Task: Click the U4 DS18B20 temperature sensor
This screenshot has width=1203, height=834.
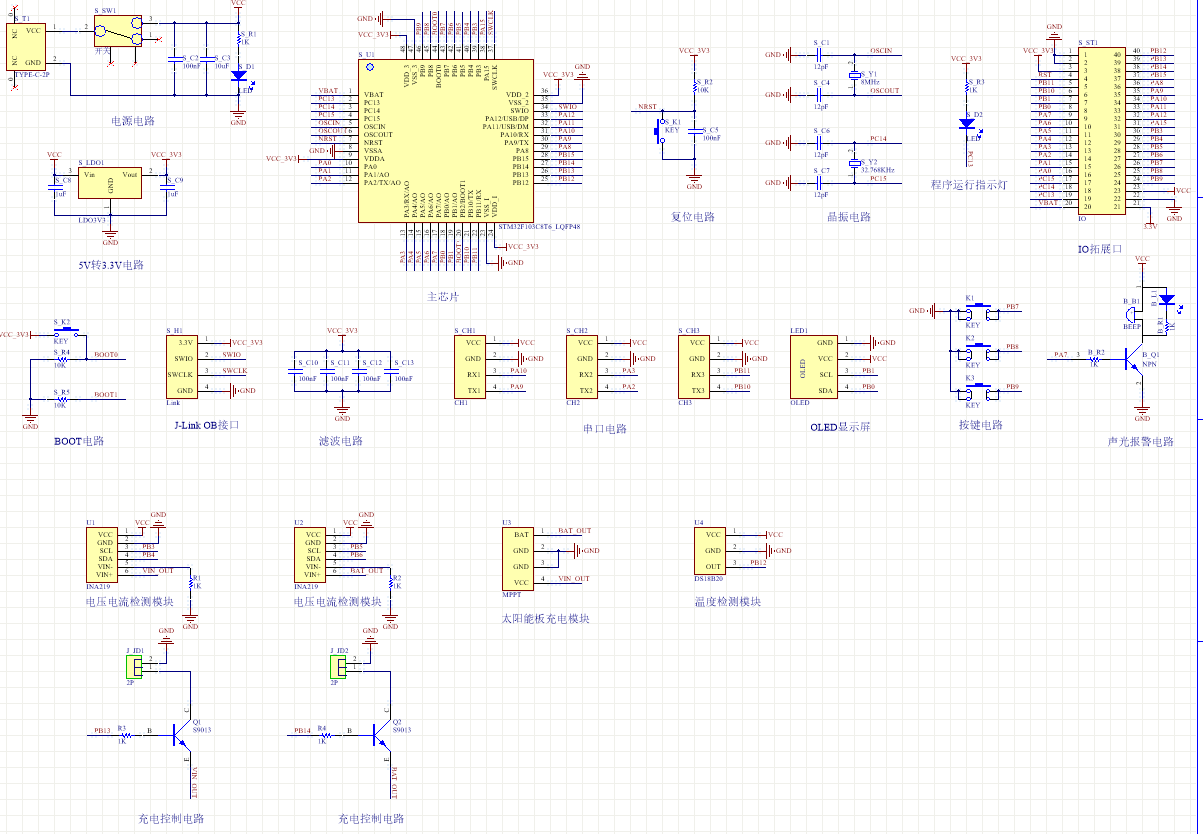Action: pos(710,550)
